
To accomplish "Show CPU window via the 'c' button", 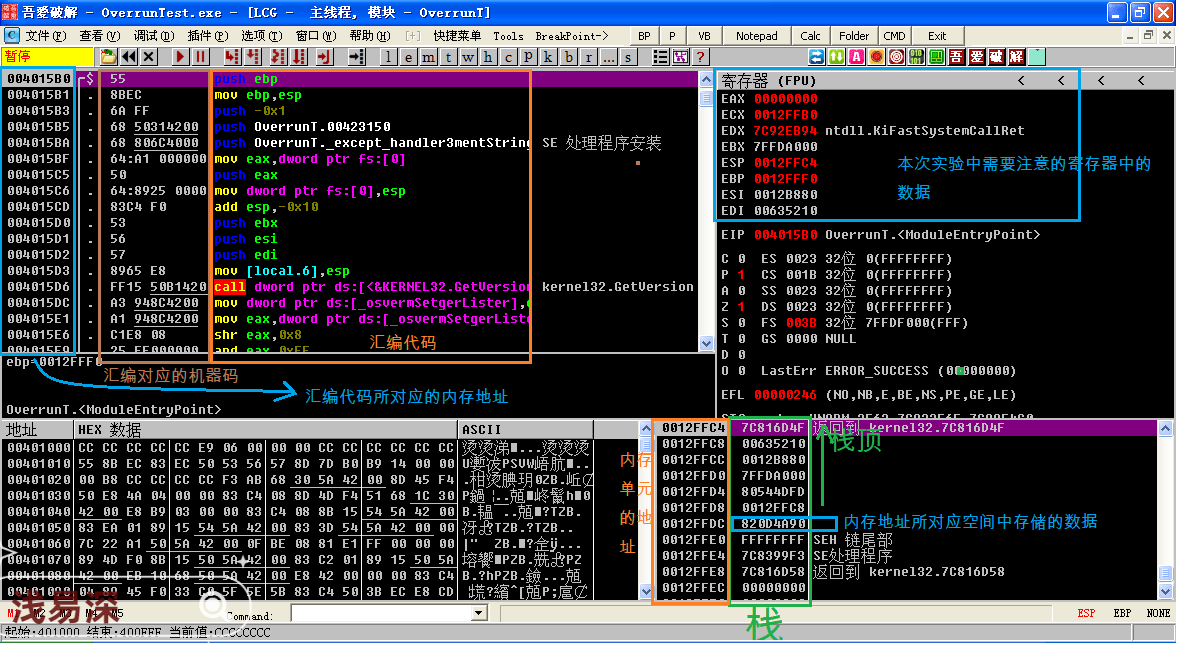I will point(508,56).
